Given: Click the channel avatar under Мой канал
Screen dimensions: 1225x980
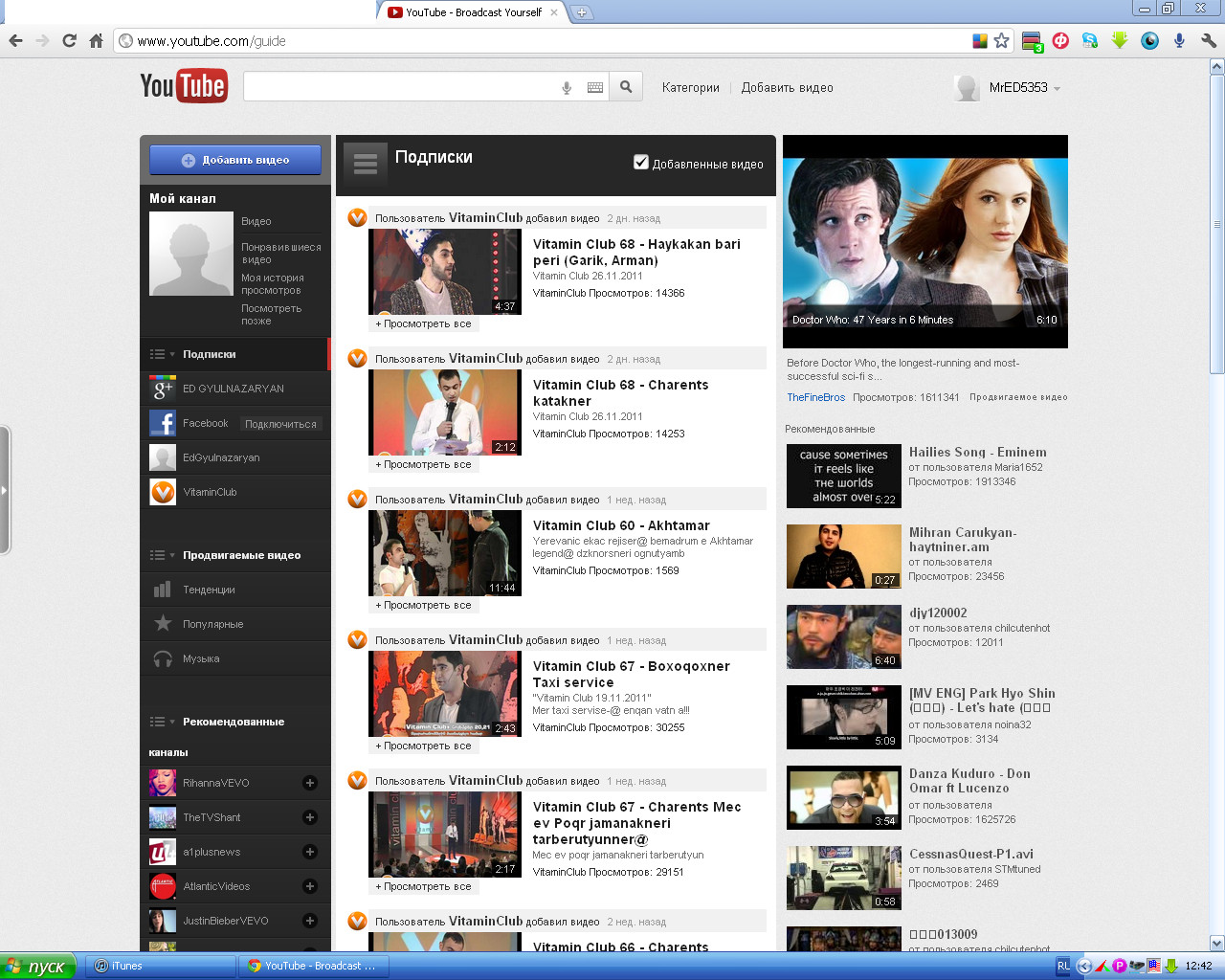Looking at the screenshot, I should [191, 254].
